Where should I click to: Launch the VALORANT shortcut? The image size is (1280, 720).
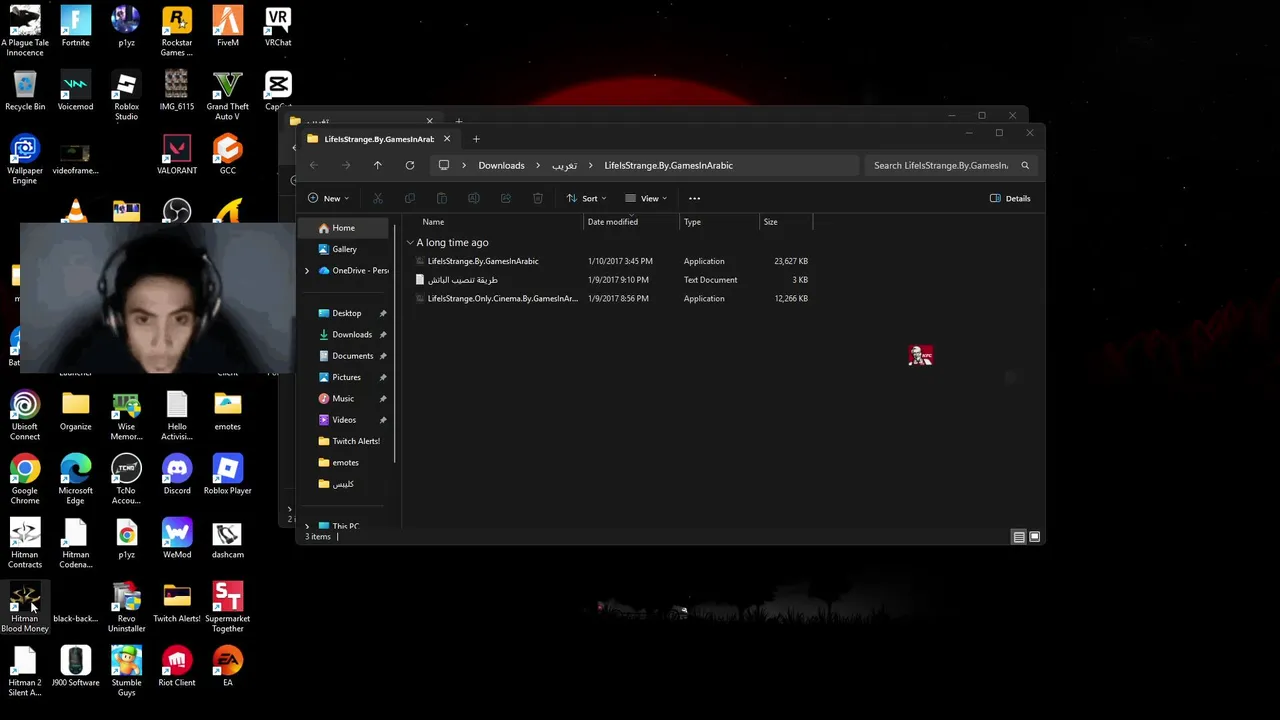[177, 155]
